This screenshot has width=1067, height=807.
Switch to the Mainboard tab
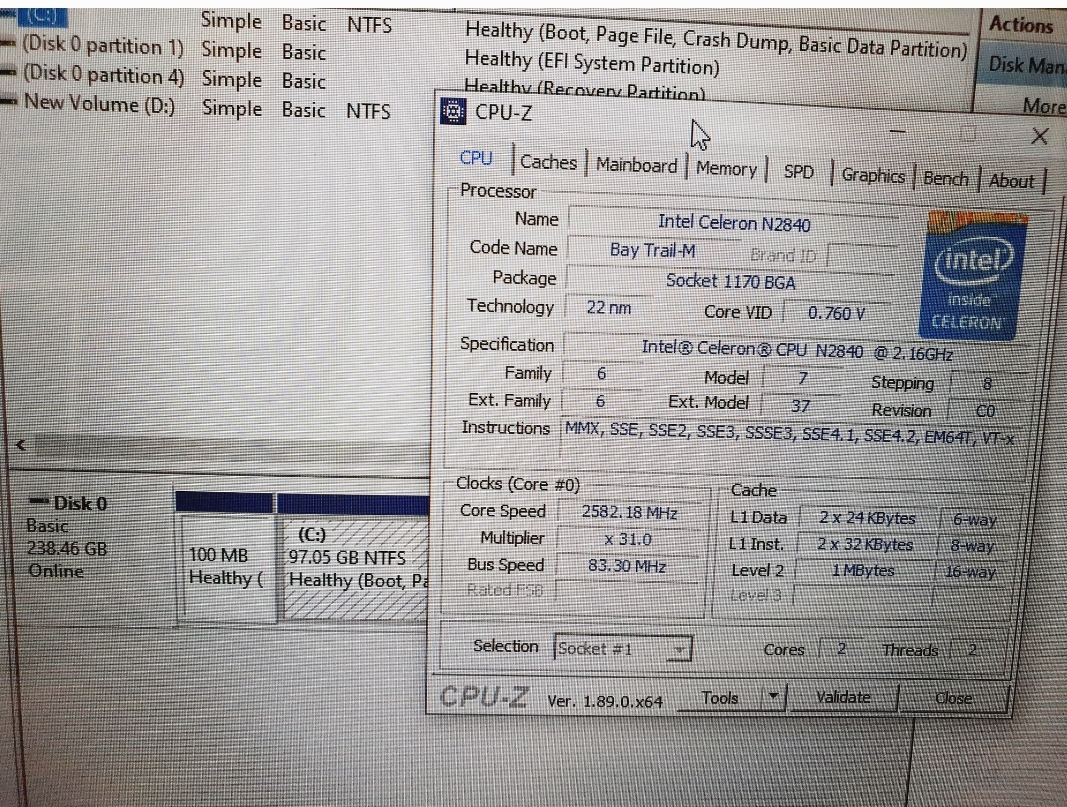pyautogui.click(x=636, y=166)
